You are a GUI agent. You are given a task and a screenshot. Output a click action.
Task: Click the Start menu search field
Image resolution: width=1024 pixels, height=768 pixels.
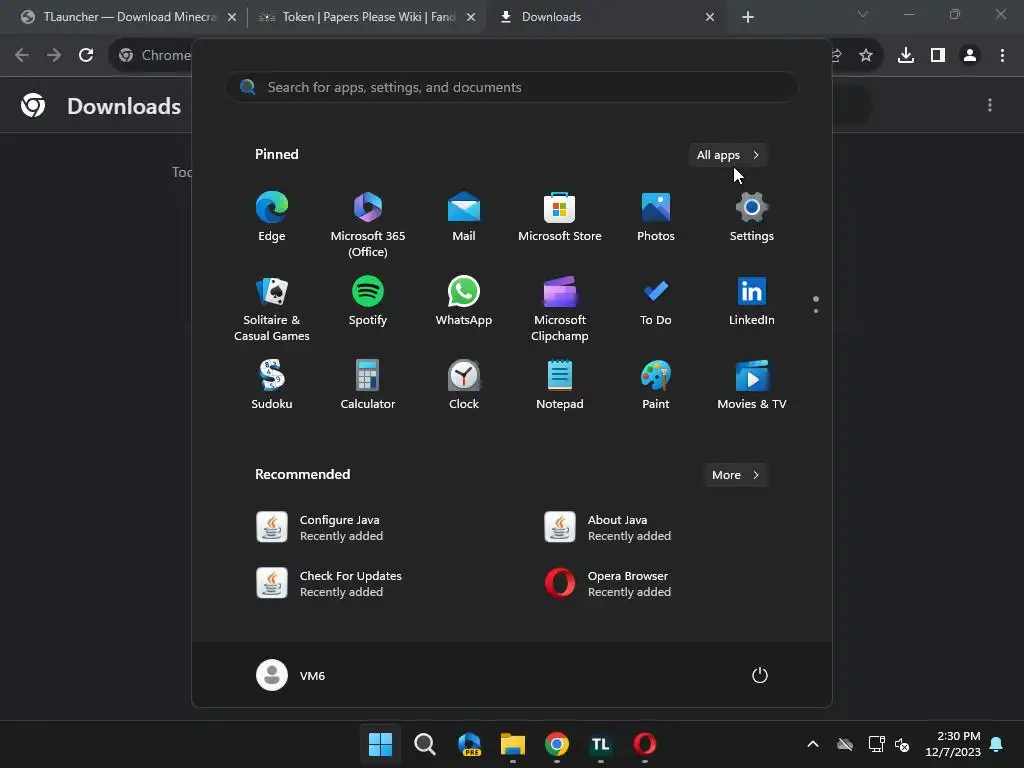point(512,87)
